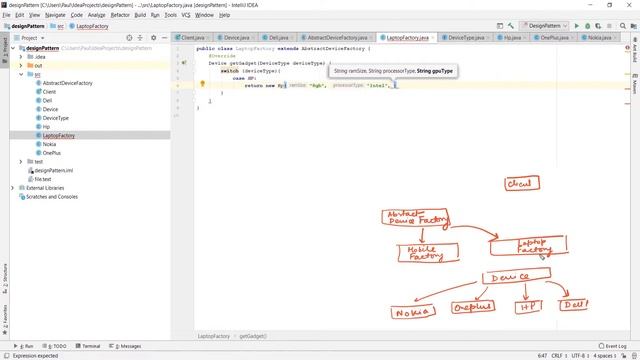This screenshot has width=640, height=360.
Task: Open the VCS menu
Action: click(186, 15)
